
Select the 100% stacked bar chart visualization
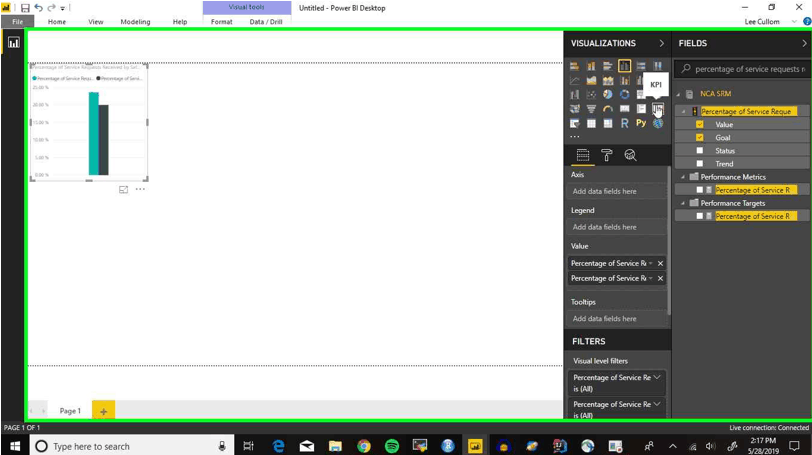641,66
